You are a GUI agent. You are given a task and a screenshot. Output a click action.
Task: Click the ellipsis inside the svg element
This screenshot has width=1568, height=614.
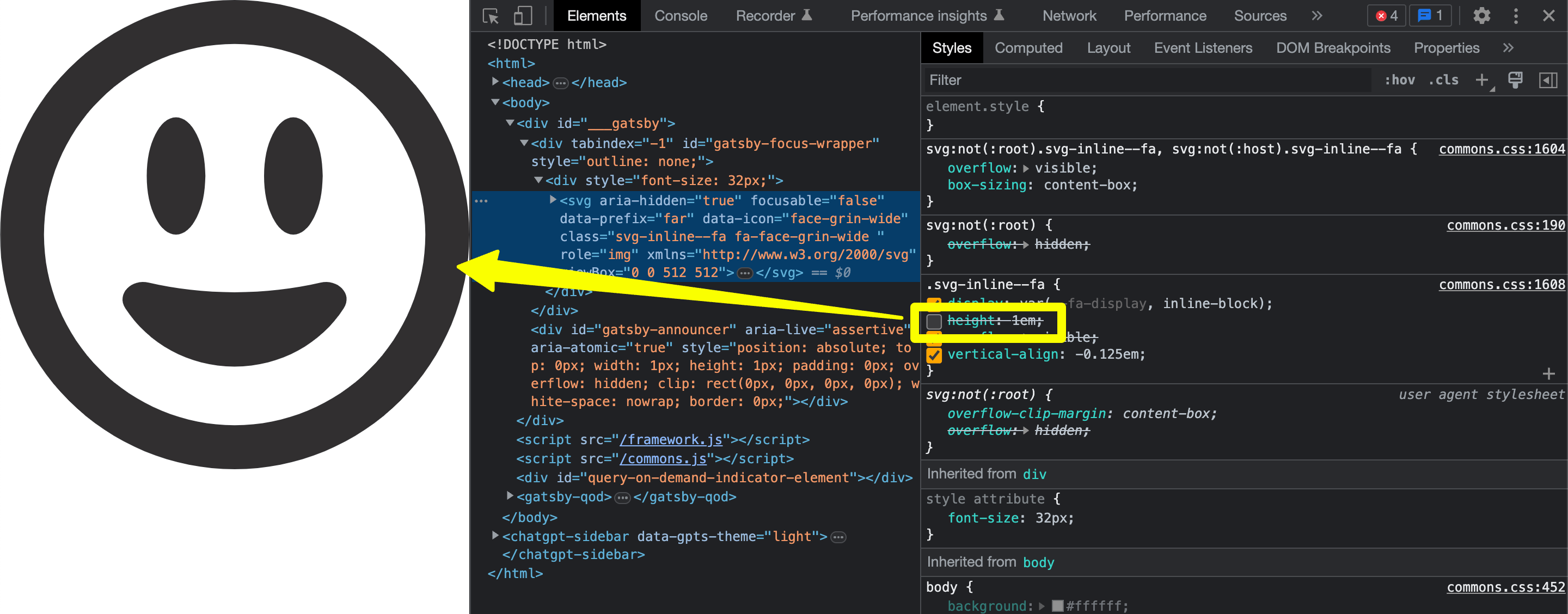tap(744, 273)
